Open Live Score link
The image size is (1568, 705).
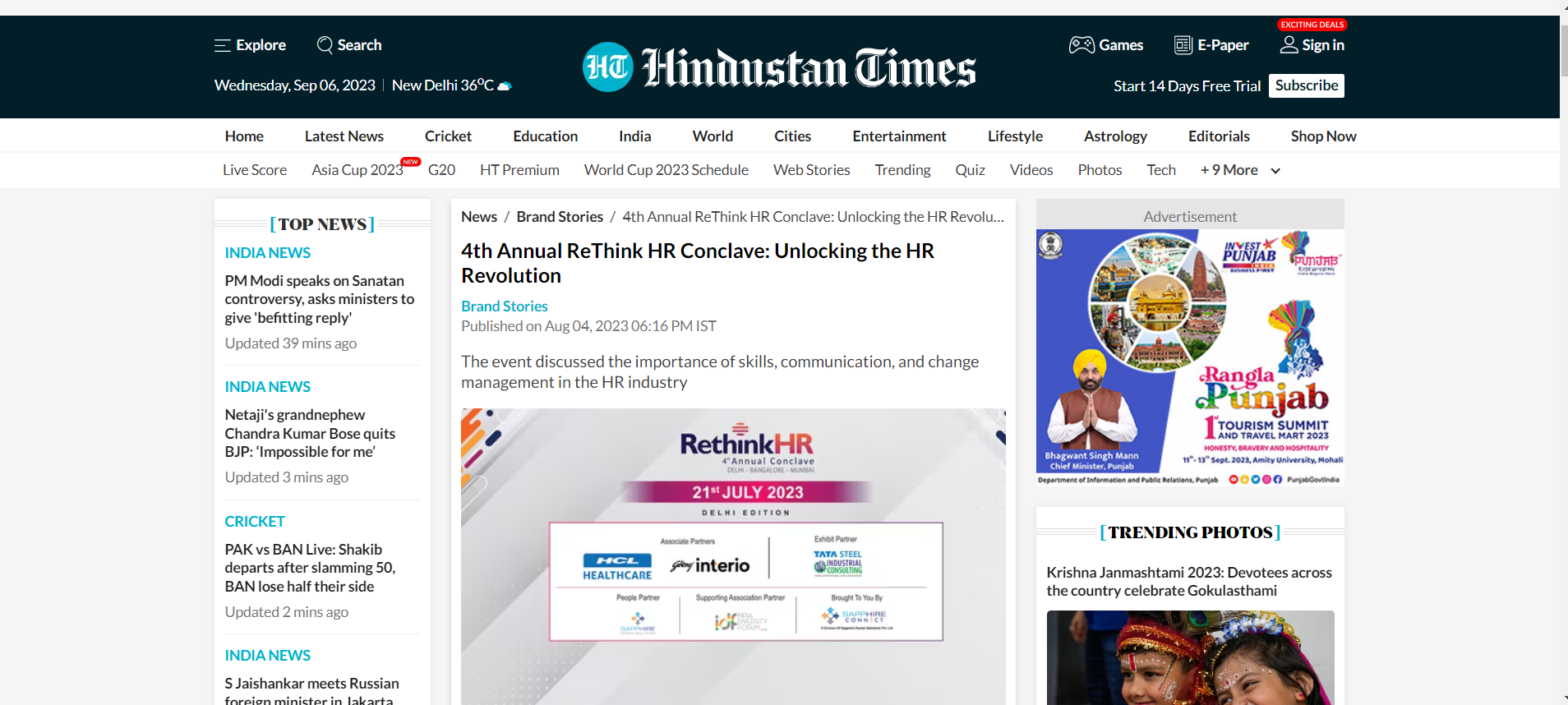tap(255, 170)
